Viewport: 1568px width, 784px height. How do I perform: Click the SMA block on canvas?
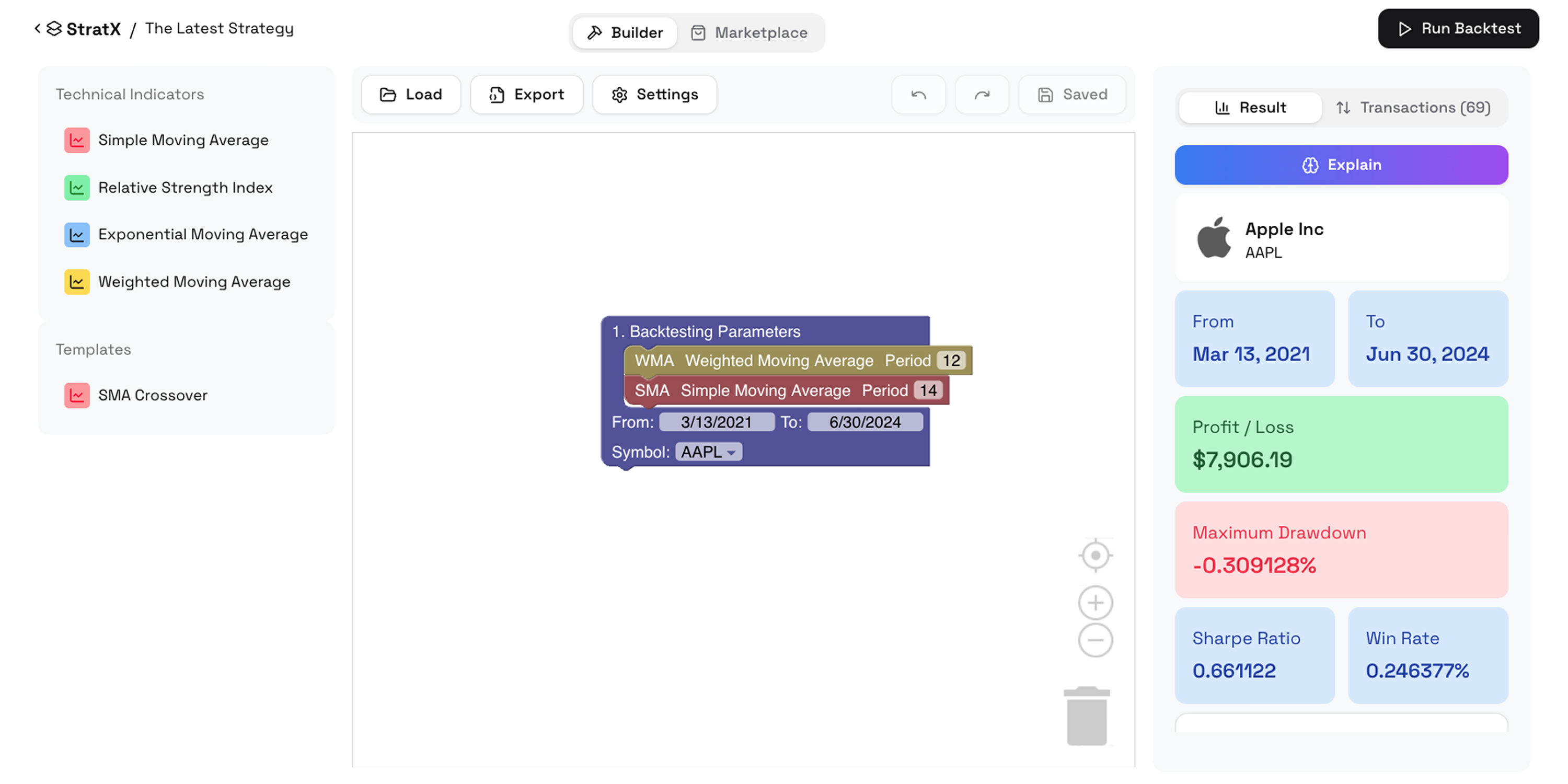tap(787, 391)
